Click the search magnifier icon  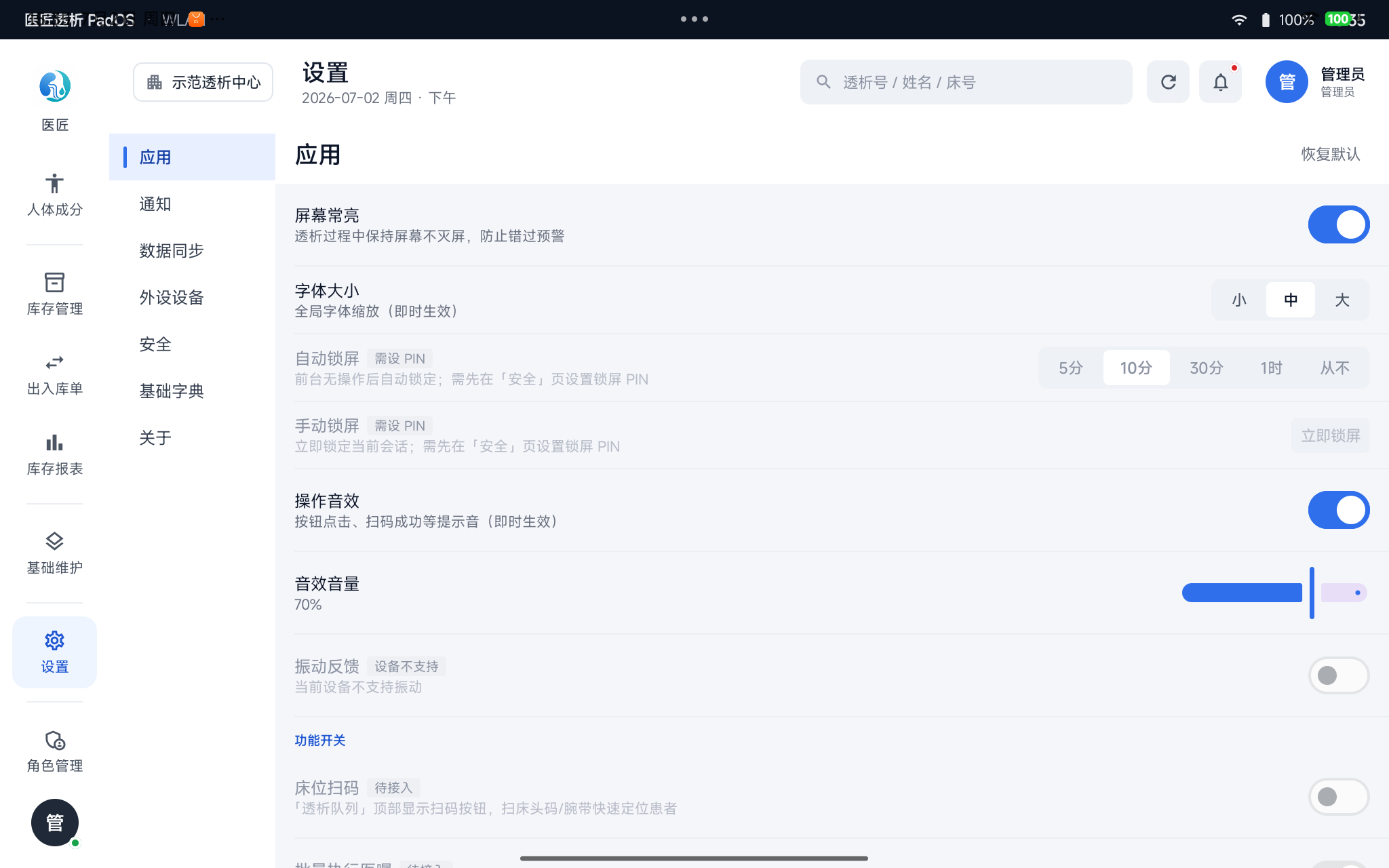(823, 82)
